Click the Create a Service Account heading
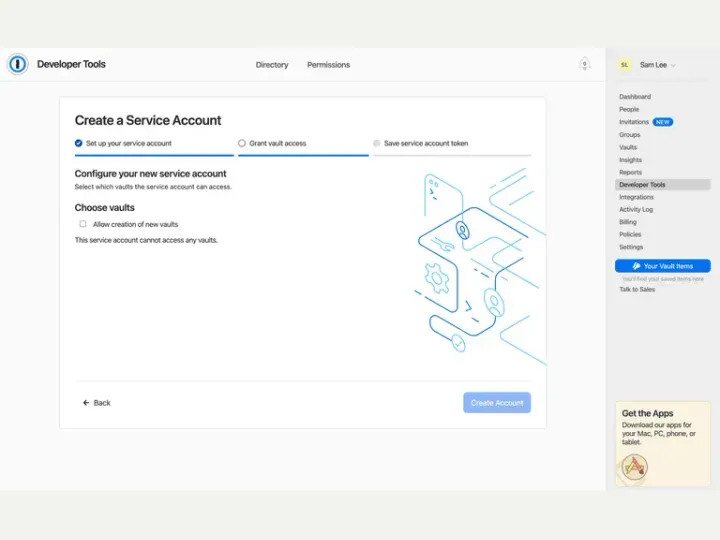The height and width of the screenshot is (540, 720). tap(148, 120)
